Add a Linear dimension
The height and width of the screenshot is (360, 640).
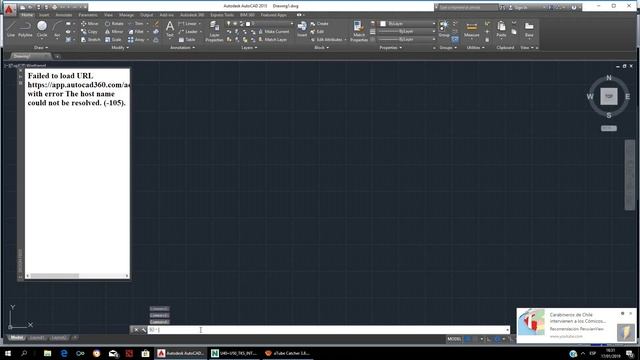(188, 24)
